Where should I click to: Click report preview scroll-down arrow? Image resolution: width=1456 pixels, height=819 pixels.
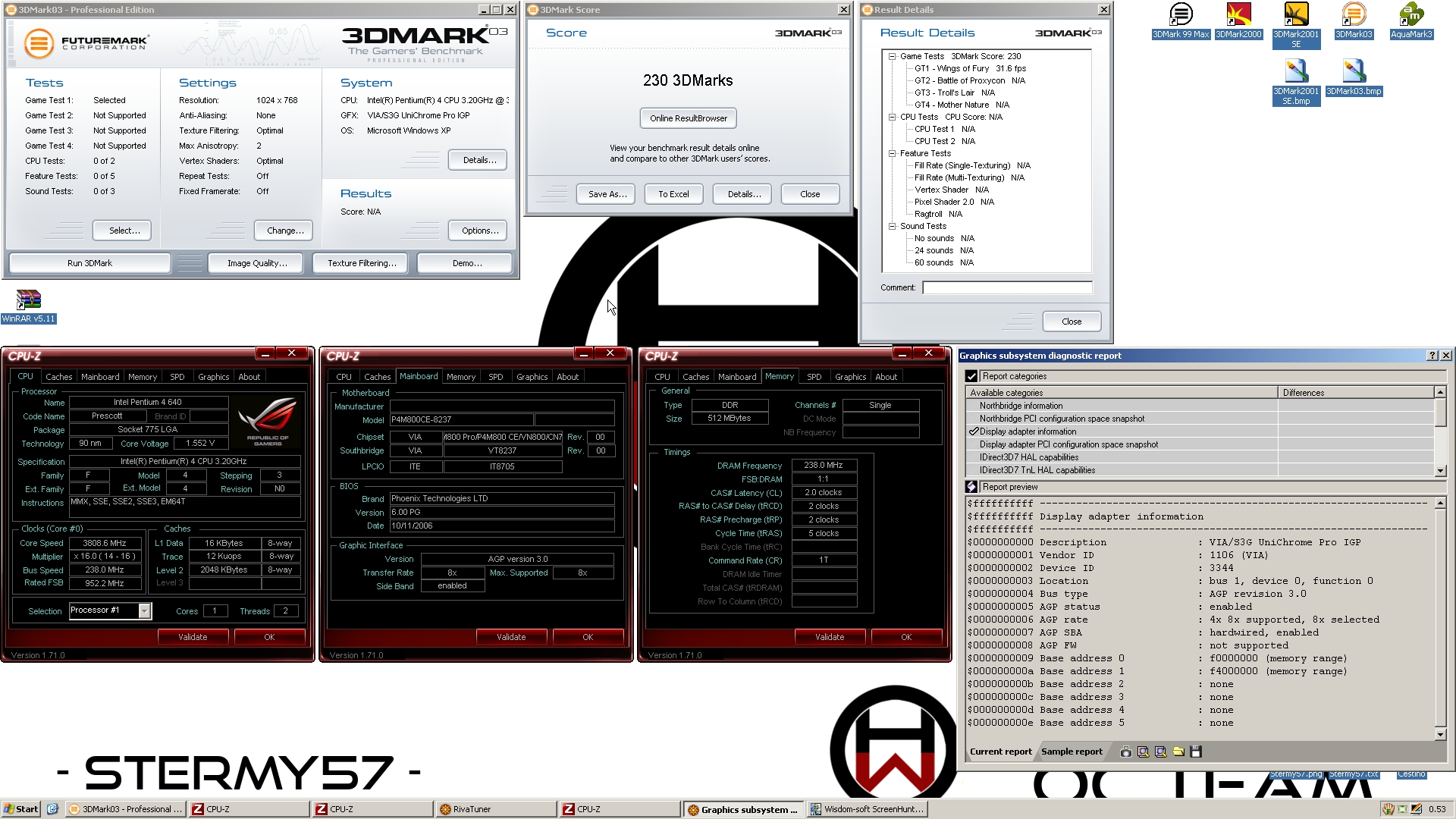click(1440, 734)
